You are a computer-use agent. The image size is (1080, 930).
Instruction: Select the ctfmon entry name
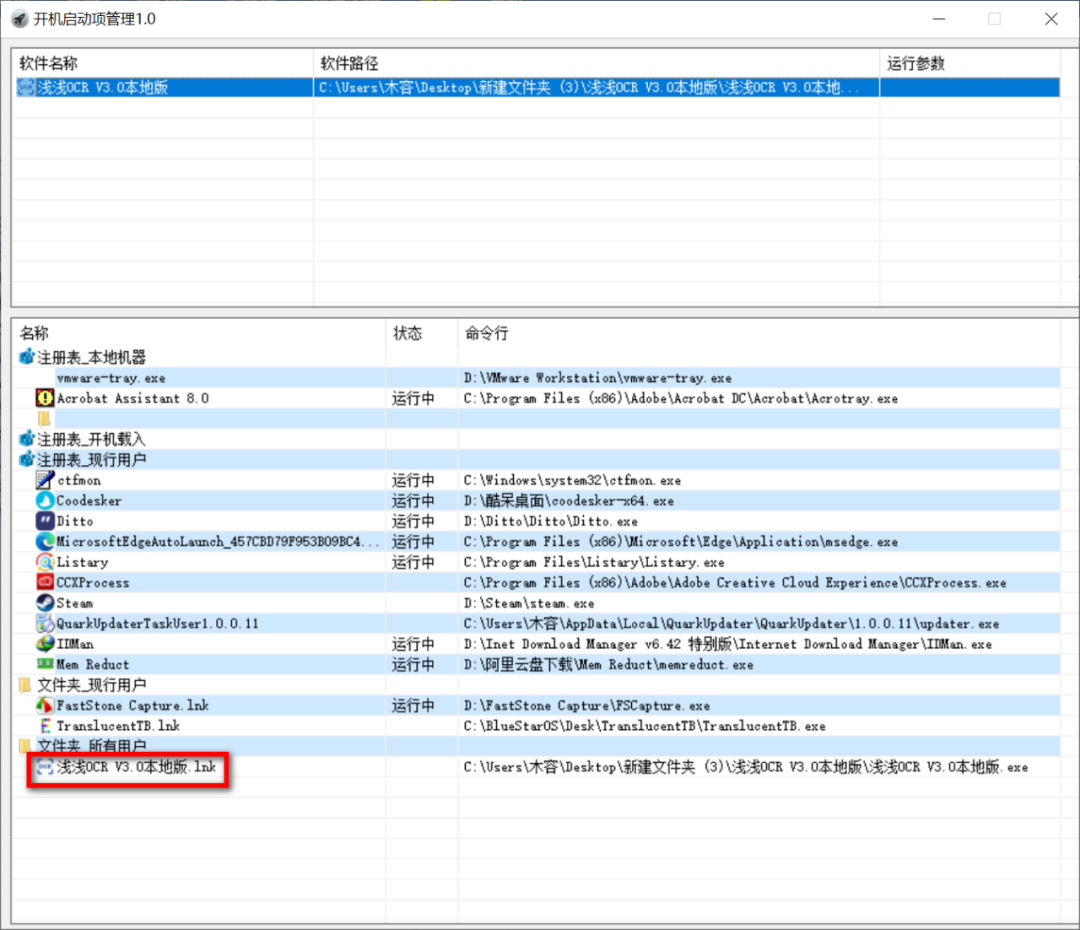coord(79,480)
